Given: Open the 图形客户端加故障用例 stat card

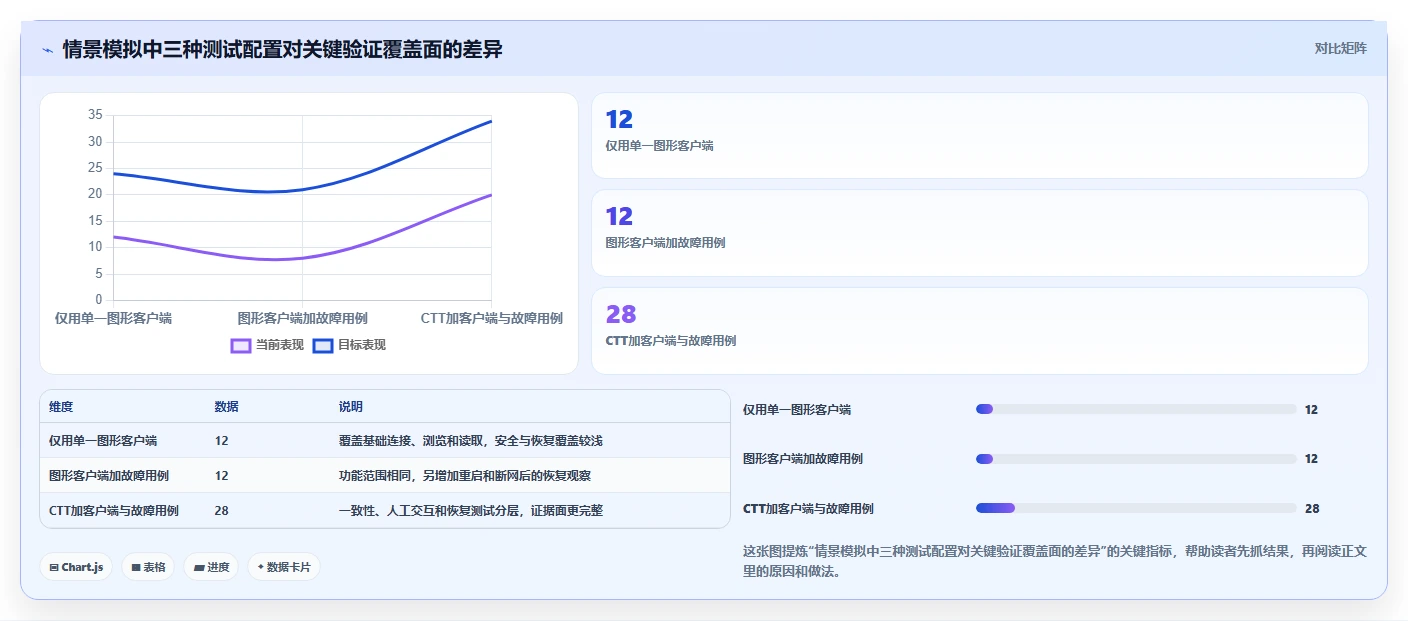Looking at the screenshot, I should 980,233.
